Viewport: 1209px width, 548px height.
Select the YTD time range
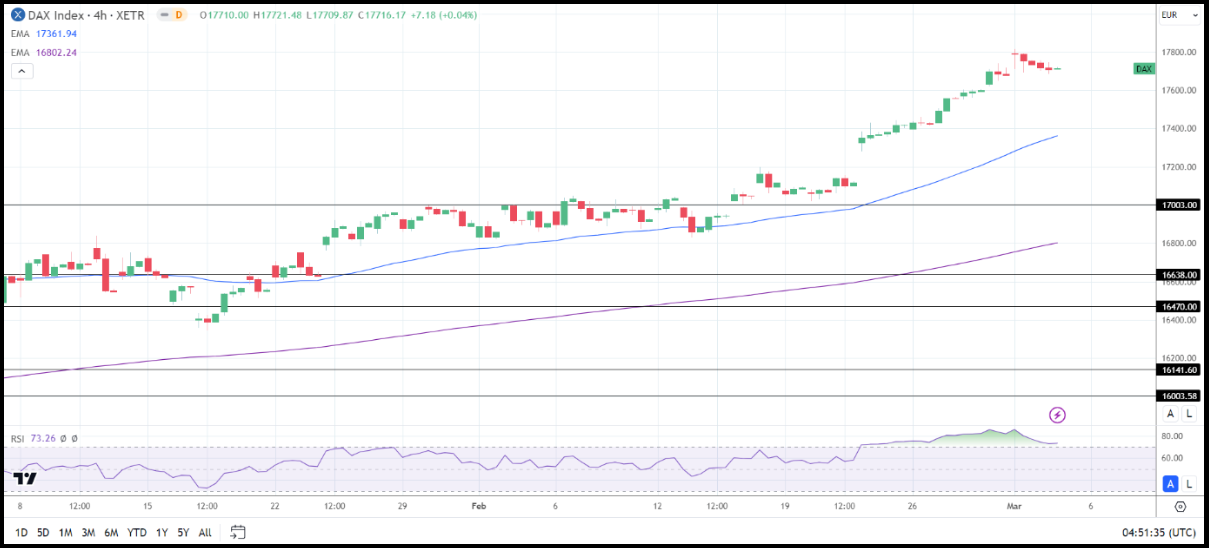137,532
